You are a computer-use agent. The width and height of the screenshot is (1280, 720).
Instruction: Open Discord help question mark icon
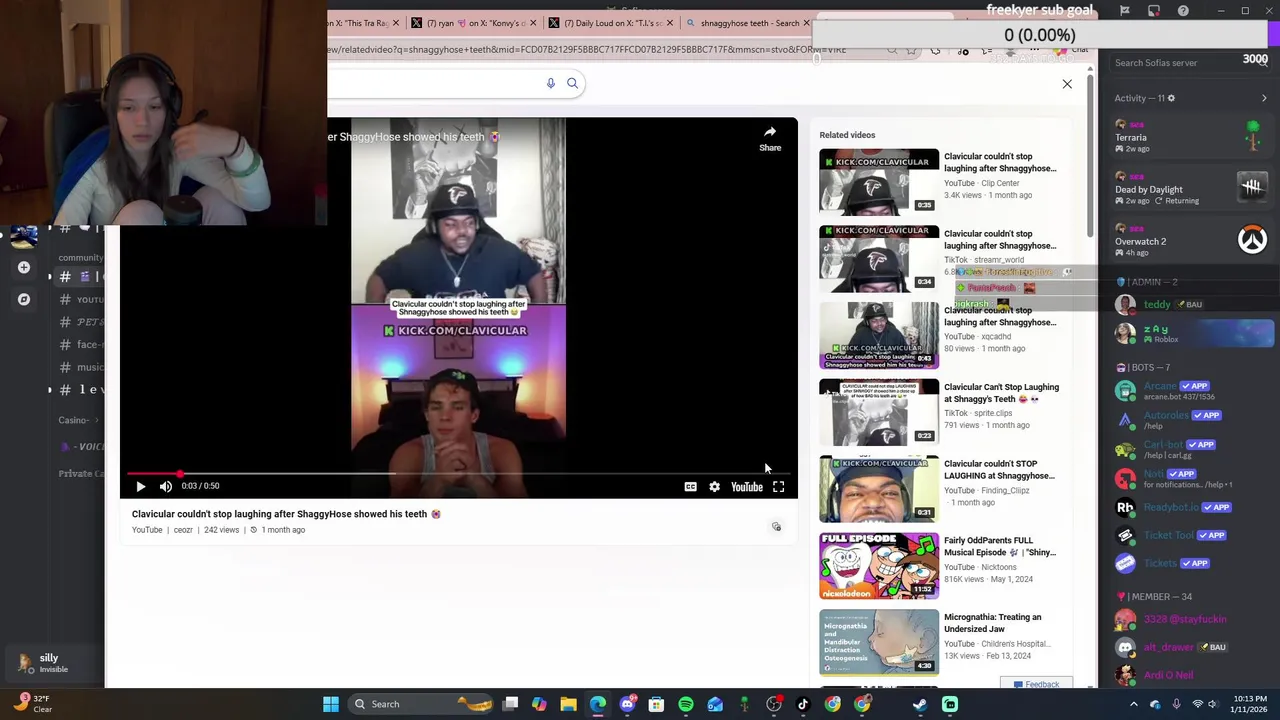click(x=1183, y=11)
